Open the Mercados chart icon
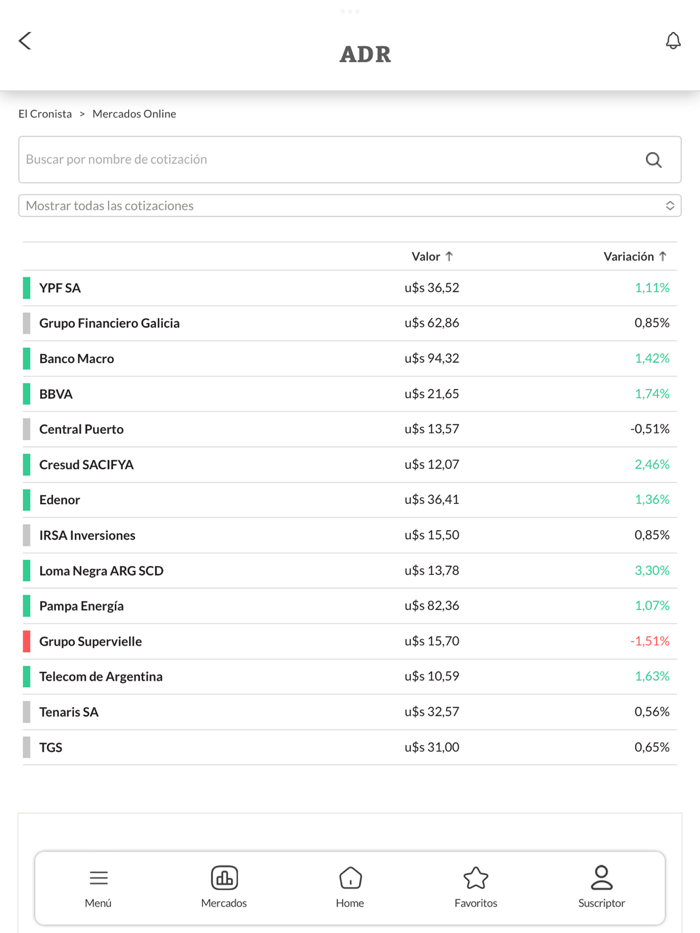The image size is (700, 933). click(x=224, y=878)
